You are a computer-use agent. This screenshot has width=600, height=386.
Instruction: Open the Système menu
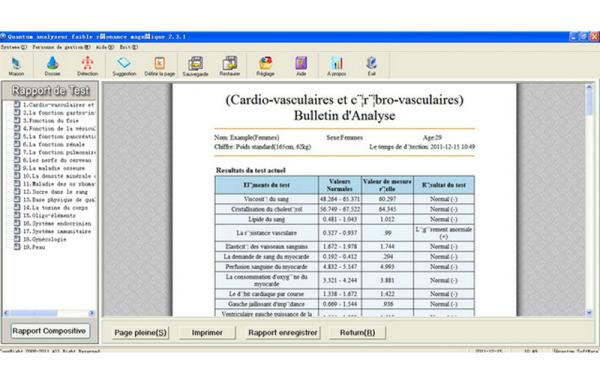(x=14, y=47)
